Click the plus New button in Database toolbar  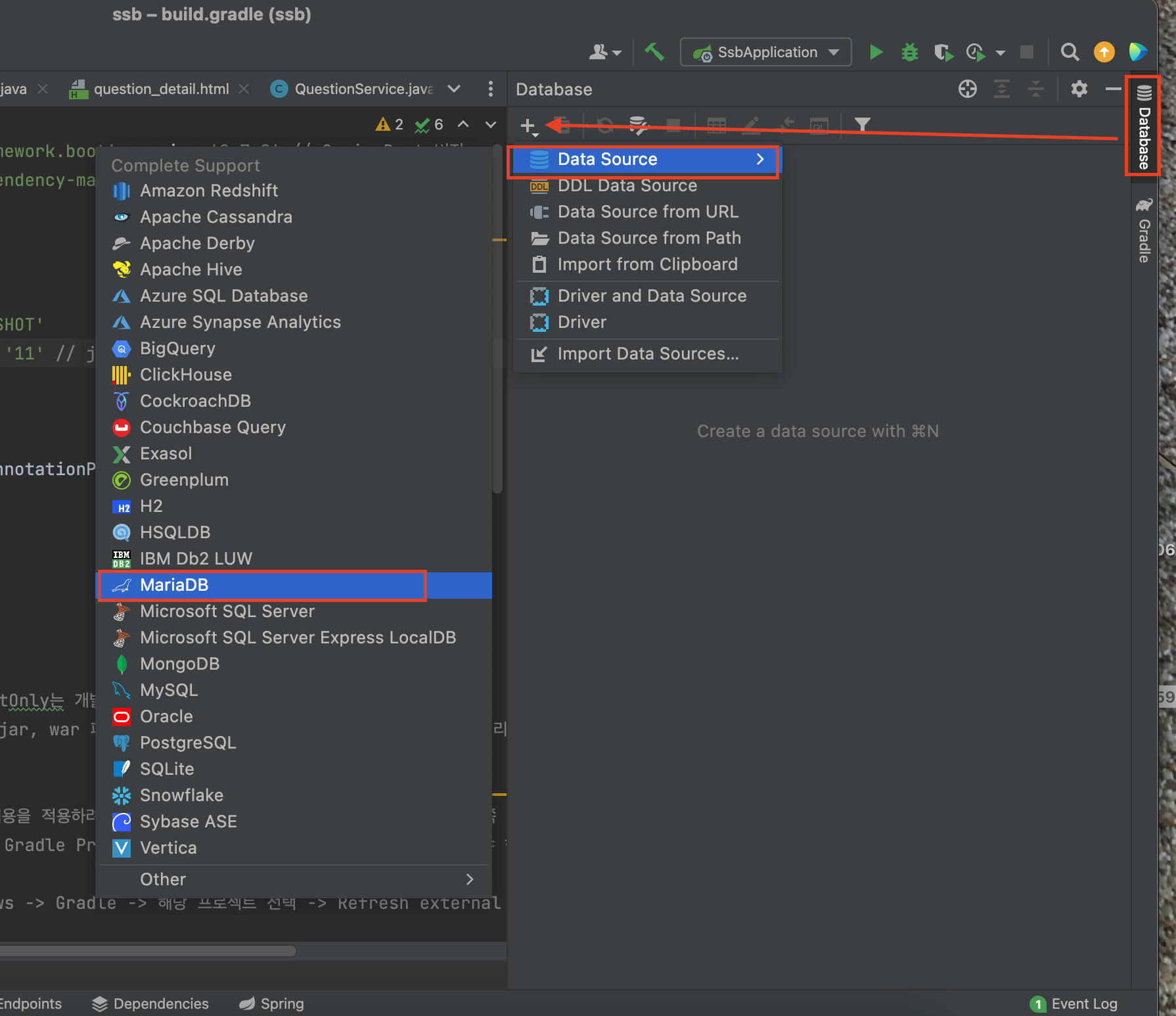pyautogui.click(x=528, y=126)
